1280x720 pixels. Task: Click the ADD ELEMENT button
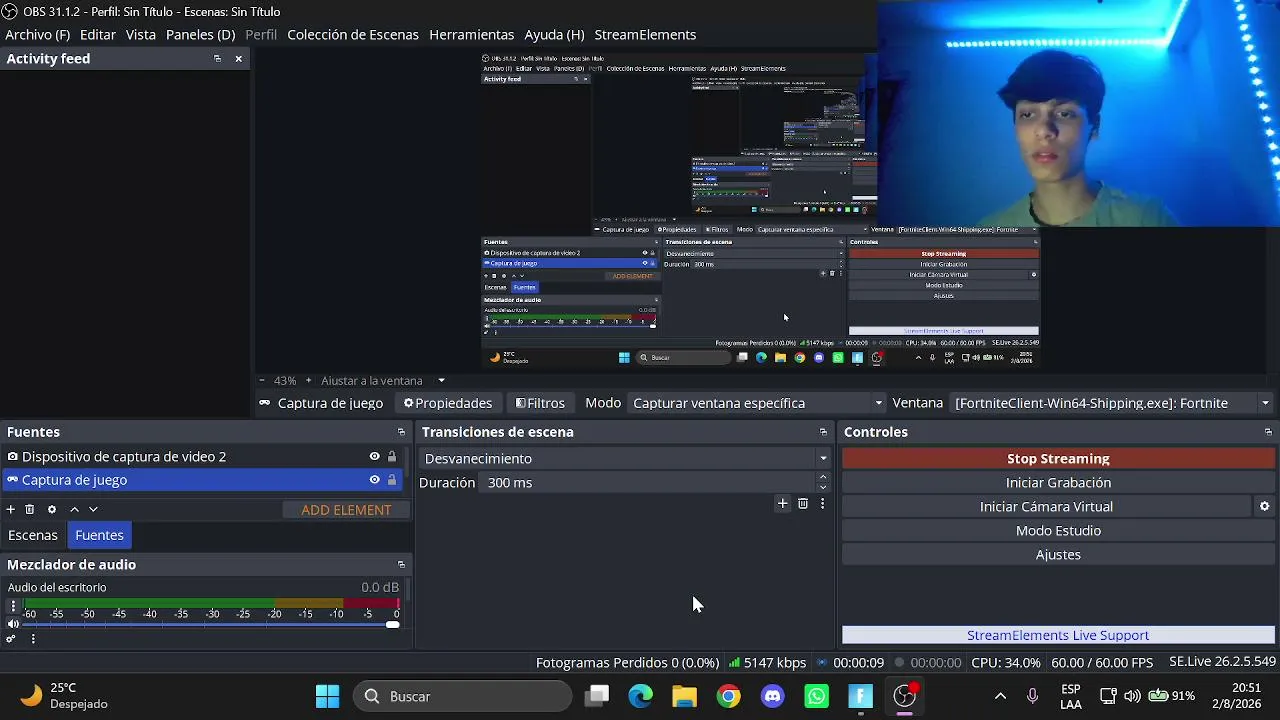coord(346,510)
